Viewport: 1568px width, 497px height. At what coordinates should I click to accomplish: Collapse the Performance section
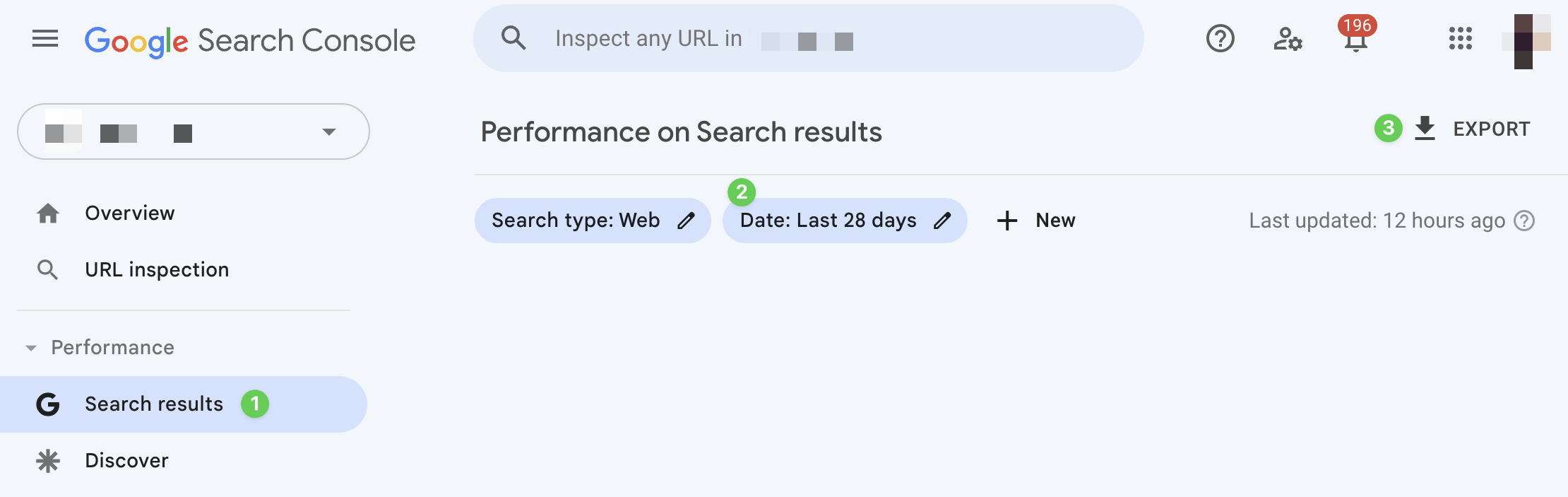(x=31, y=348)
